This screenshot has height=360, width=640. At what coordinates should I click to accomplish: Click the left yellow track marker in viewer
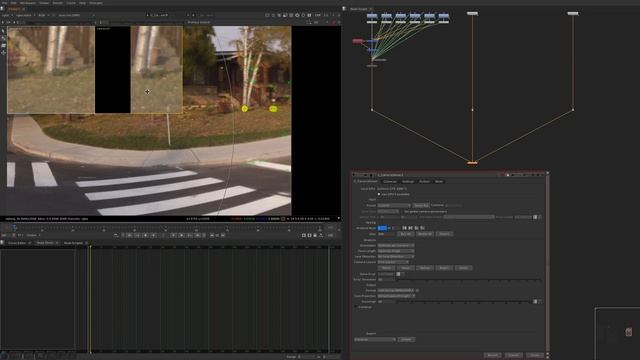pyautogui.click(x=244, y=109)
